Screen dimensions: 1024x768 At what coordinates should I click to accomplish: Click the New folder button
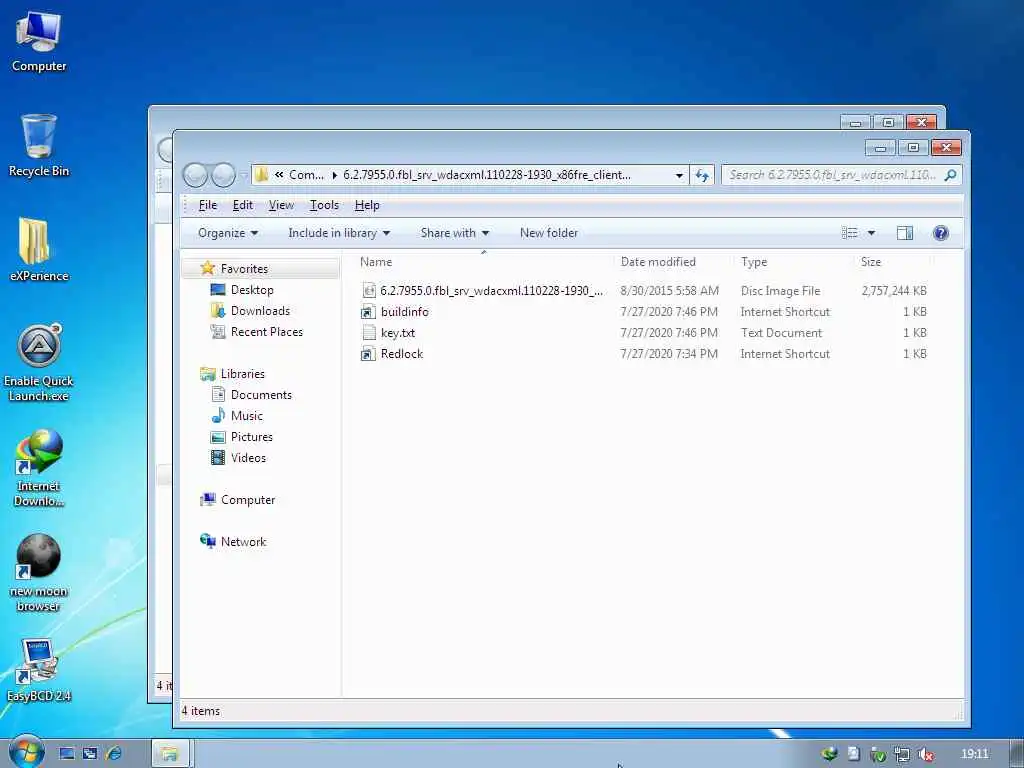click(x=549, y=233)
